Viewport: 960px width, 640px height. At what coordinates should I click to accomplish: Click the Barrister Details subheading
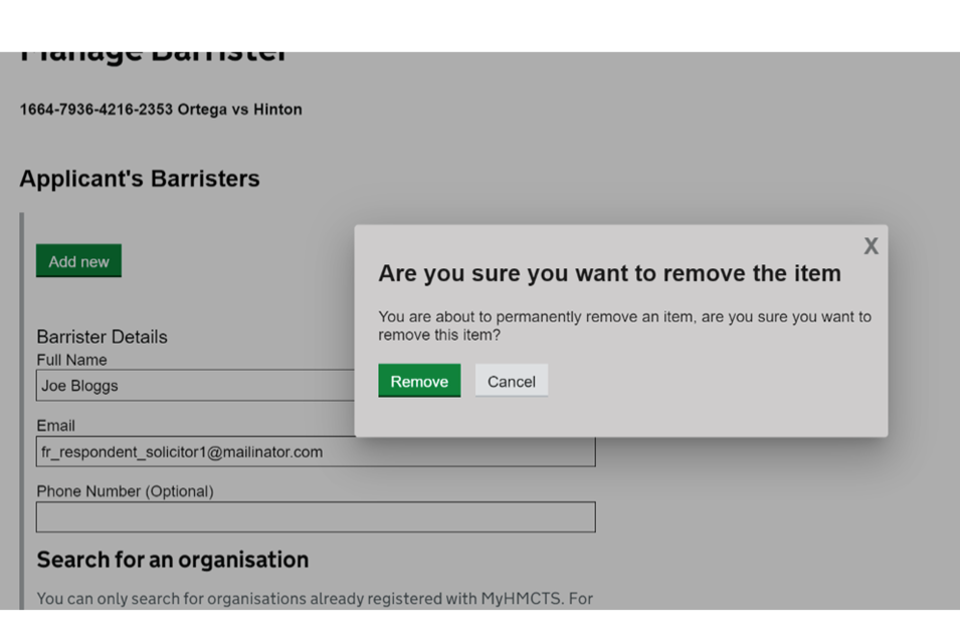(102, 337)
